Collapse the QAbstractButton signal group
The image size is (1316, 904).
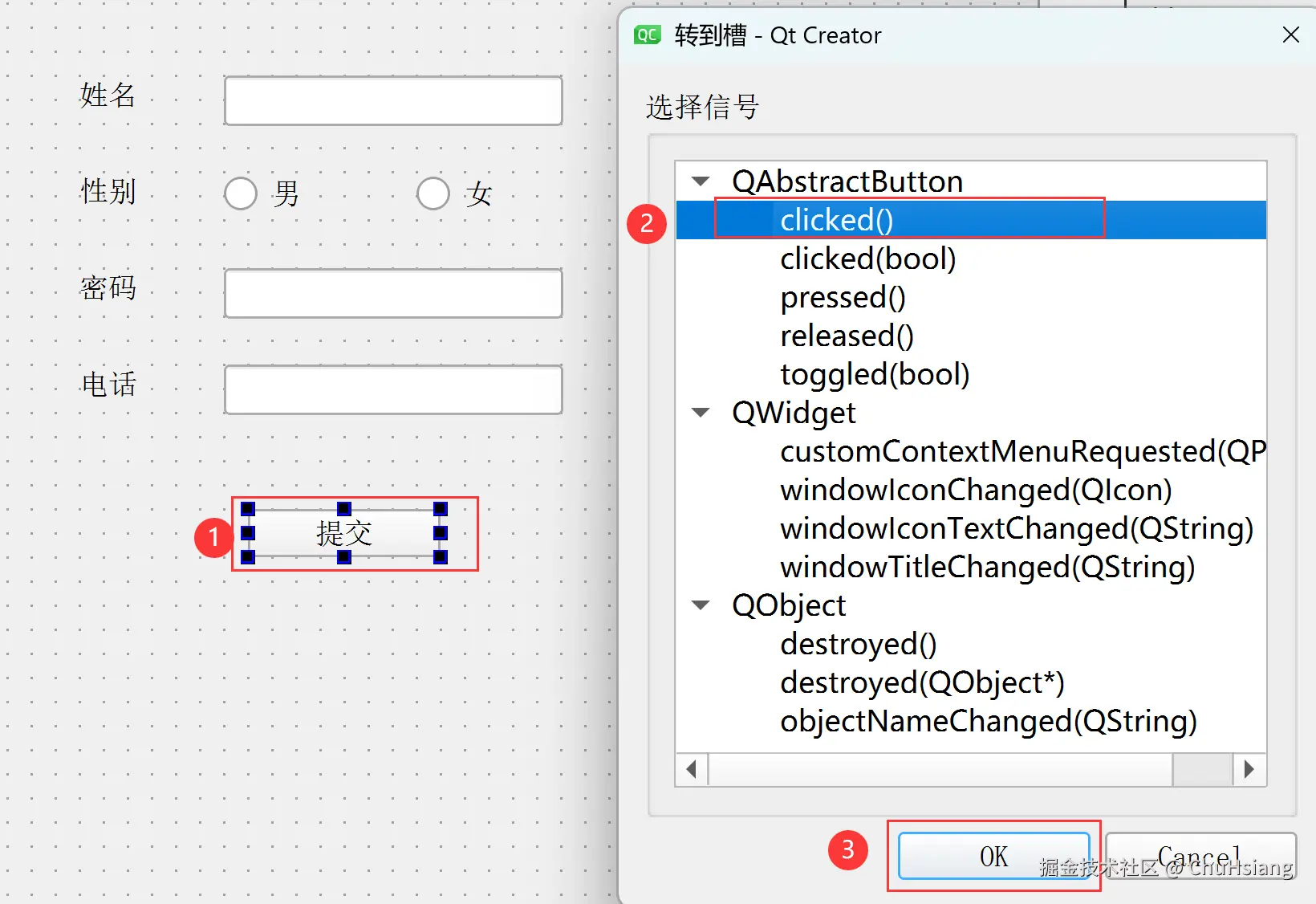click(701, 181)
